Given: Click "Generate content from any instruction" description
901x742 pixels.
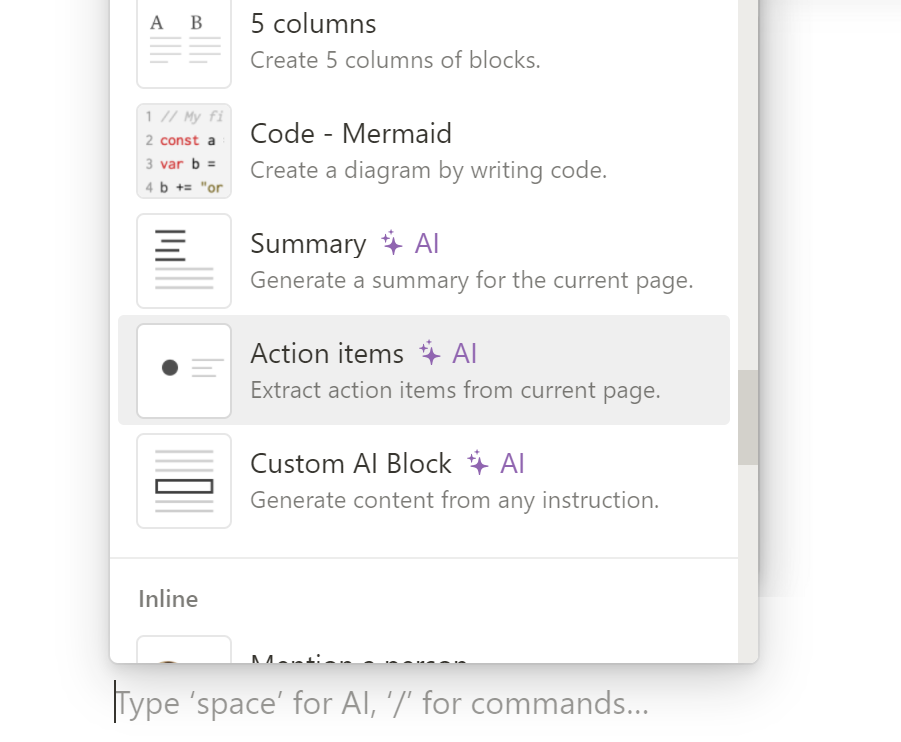Looking at the screenshot, I should pos(454,500).
